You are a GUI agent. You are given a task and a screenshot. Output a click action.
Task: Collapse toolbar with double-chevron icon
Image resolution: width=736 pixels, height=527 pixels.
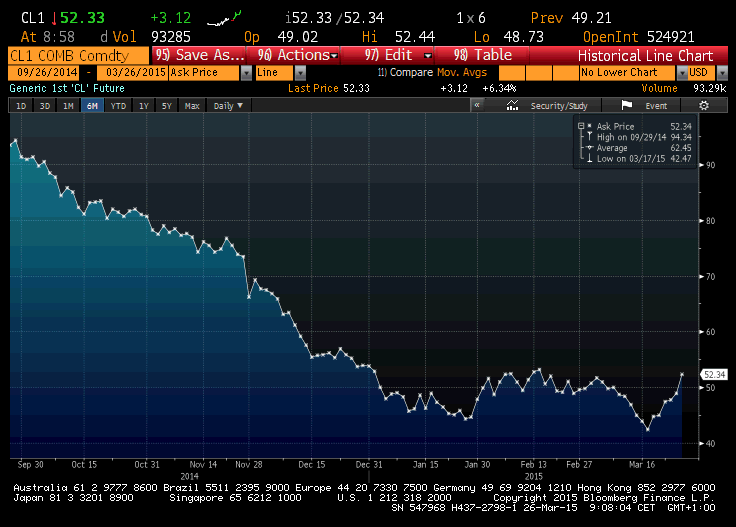(477, 105)
